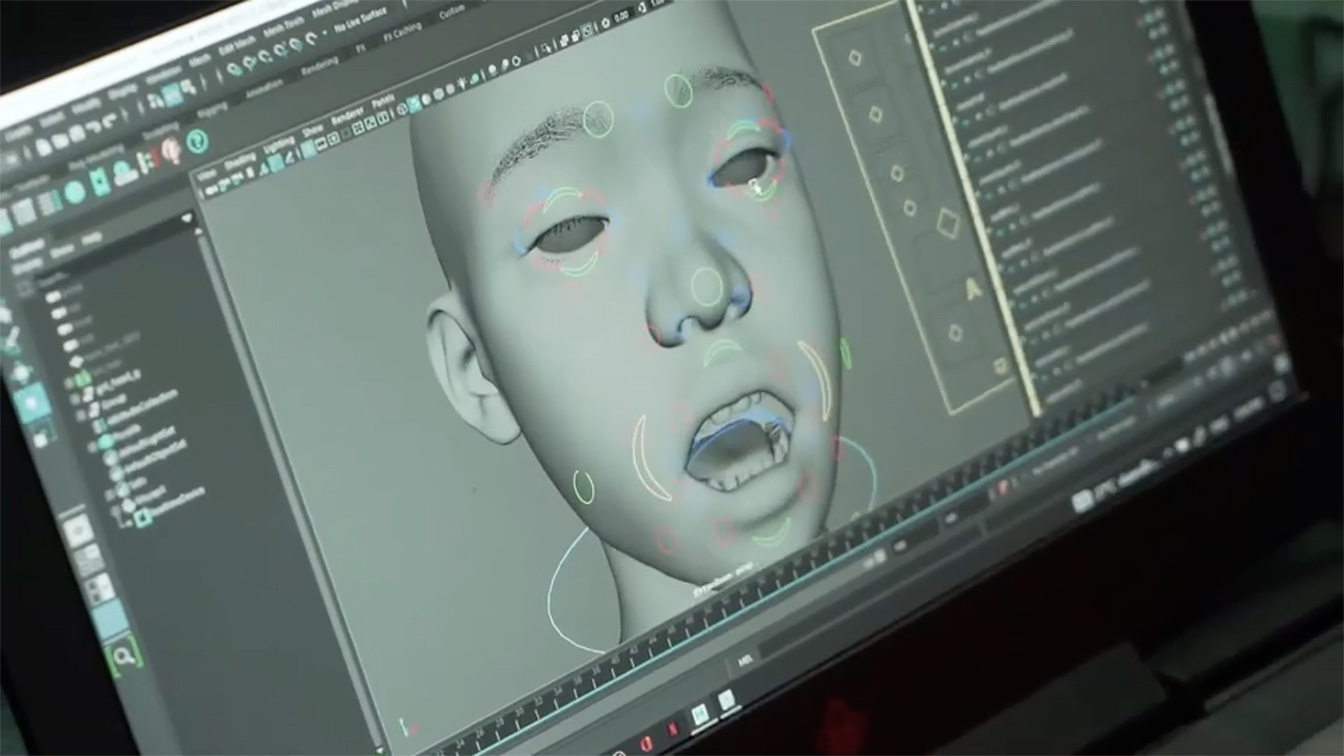The width and height of the screenshot is (1344, 756).
Task: Toggle the highlighted selection mode icon in status line
Action: 172,94
